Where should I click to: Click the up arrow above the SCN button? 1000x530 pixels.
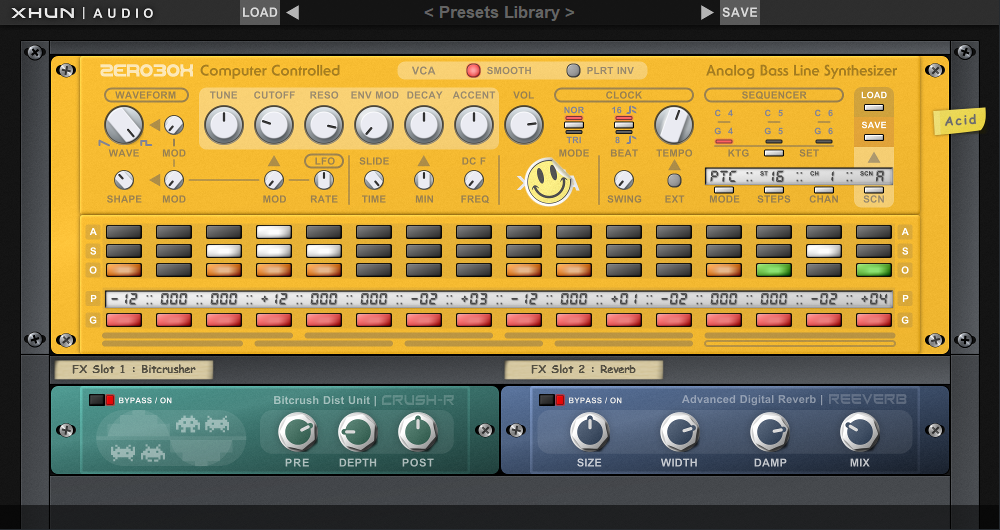pyautogui.click(x=874, y=157)
